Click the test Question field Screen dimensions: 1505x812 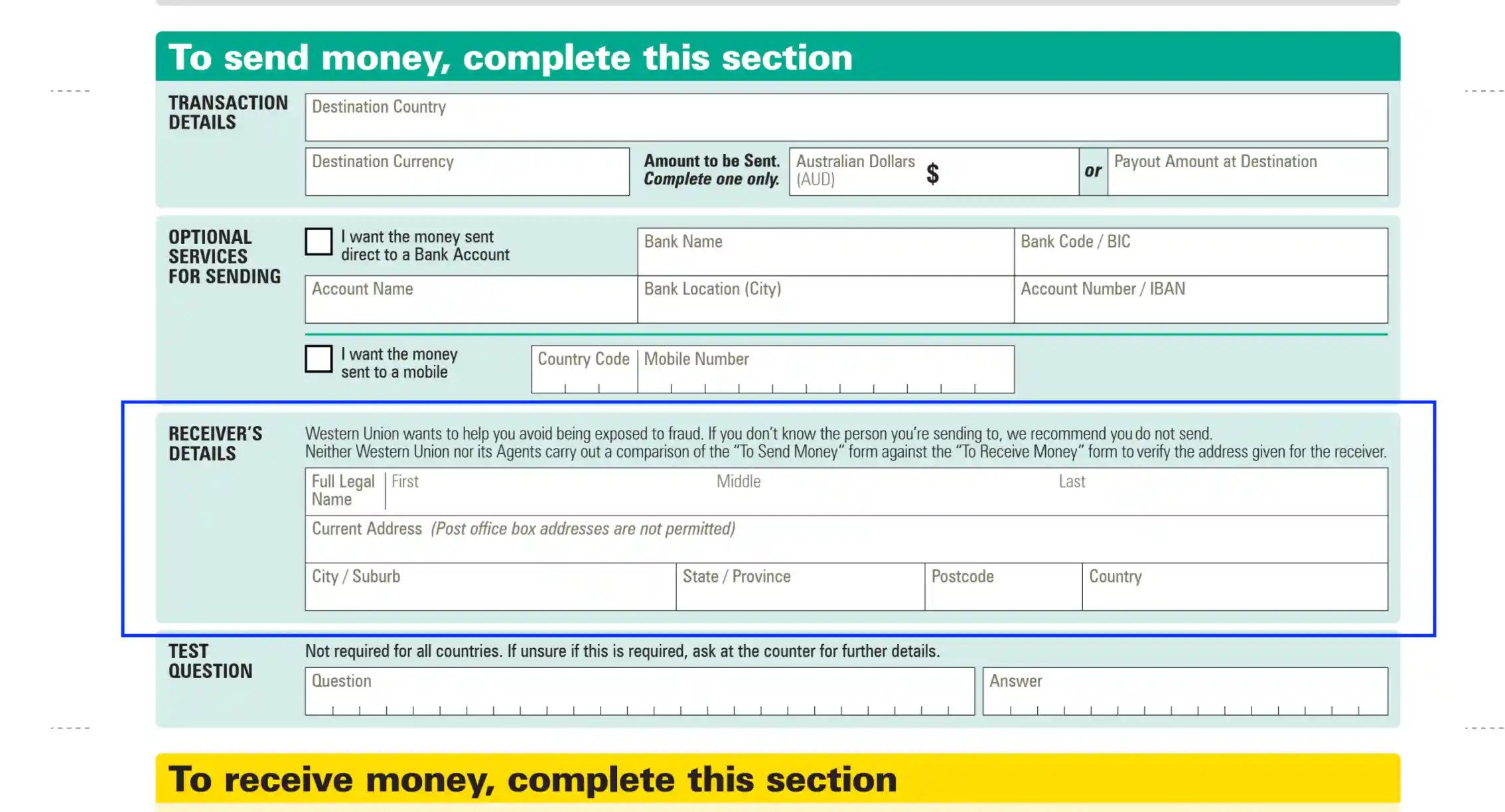pyautogui.click(x=640, y=693)
